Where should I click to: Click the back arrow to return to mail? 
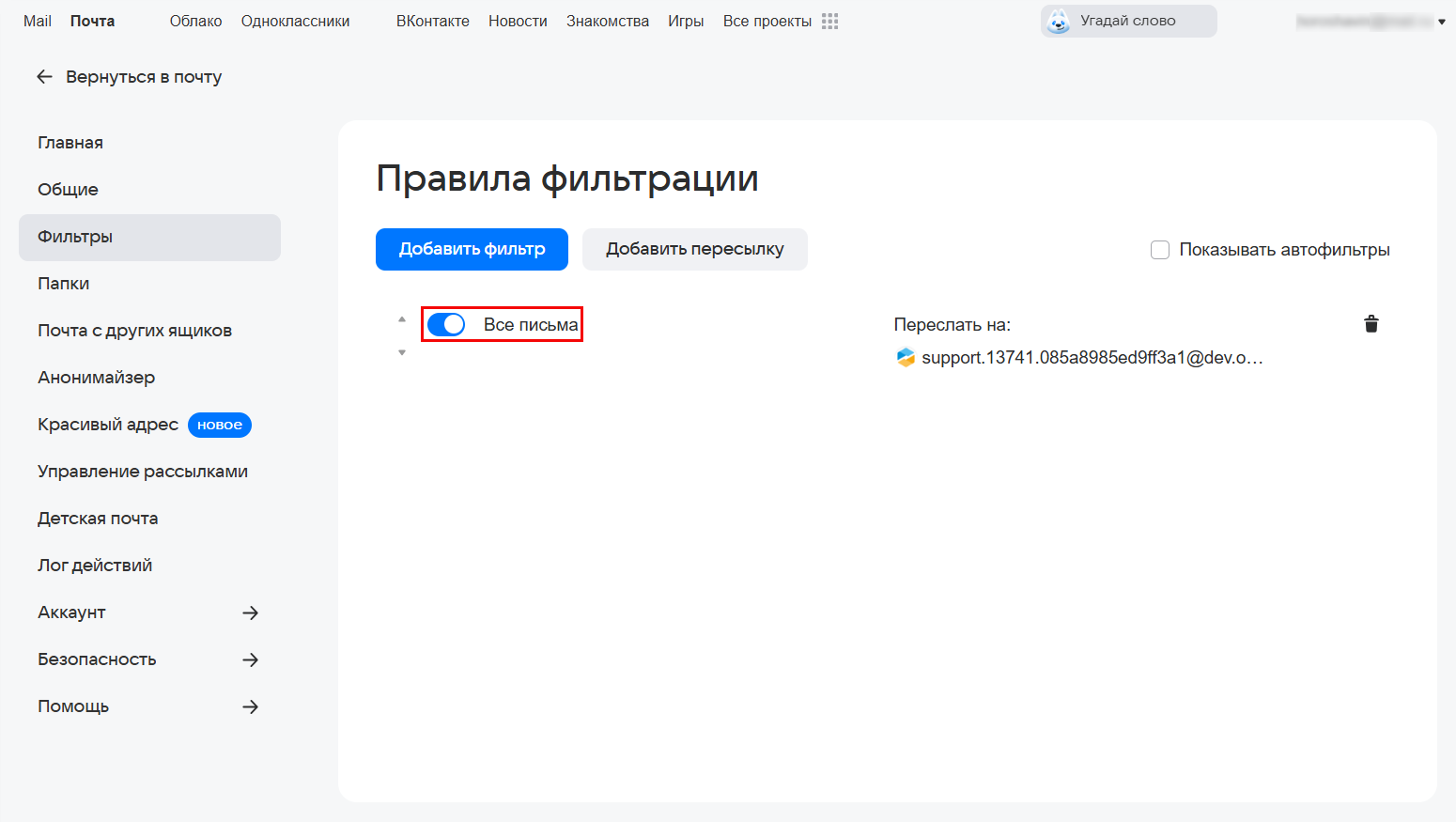click(x=44, y=77)
